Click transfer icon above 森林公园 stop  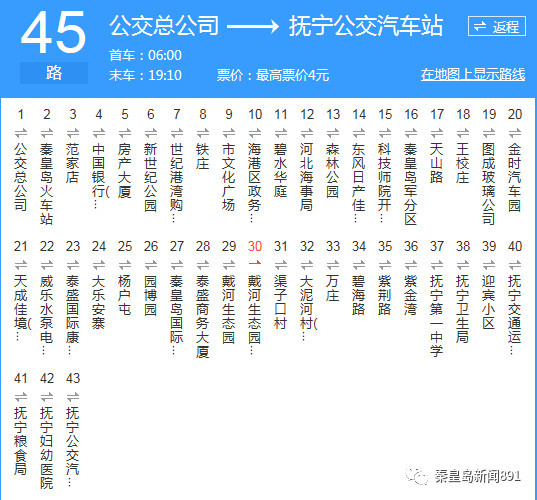pos(333,133)
